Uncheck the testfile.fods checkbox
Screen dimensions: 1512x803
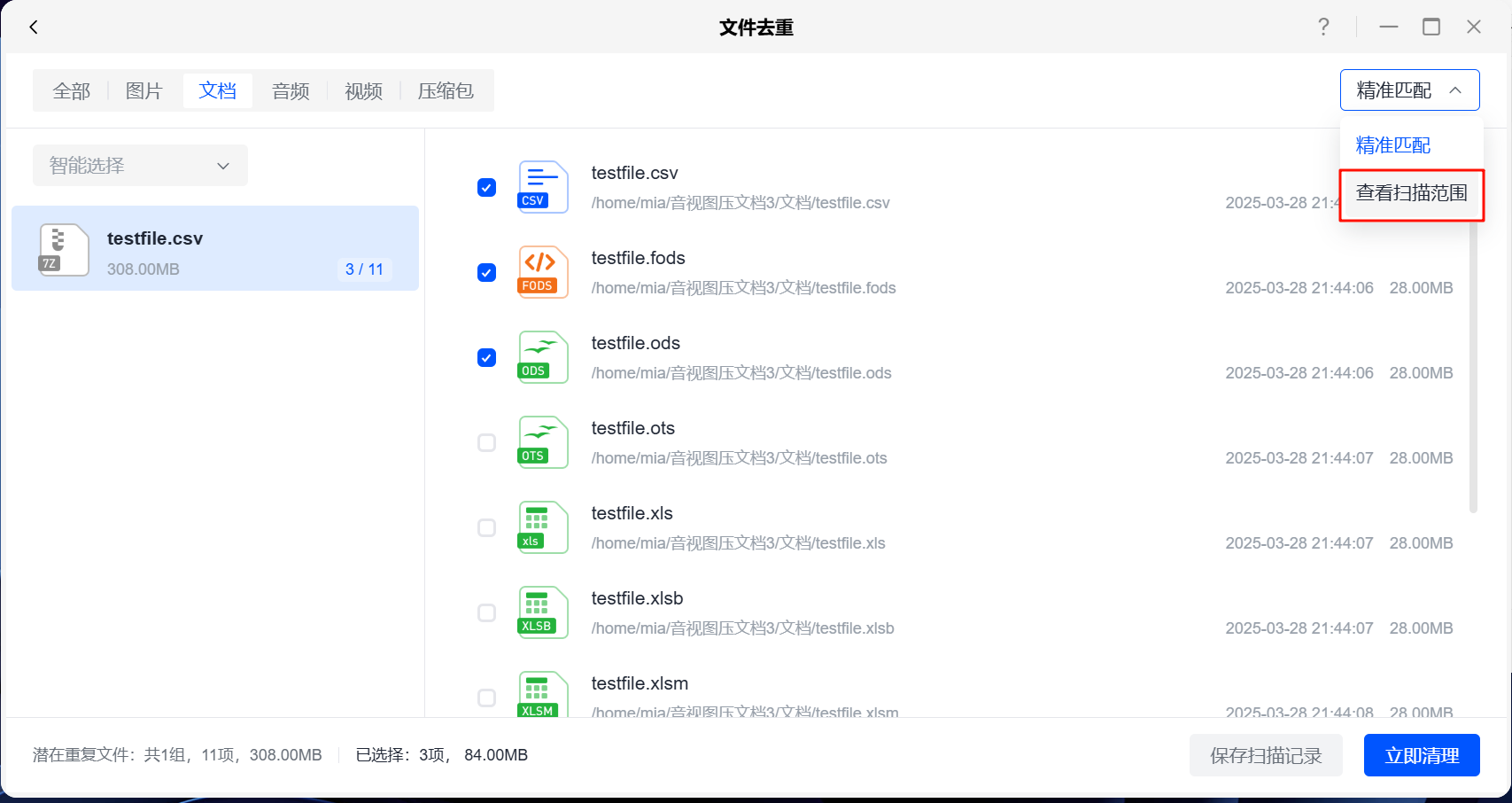[x=486, y=273]
